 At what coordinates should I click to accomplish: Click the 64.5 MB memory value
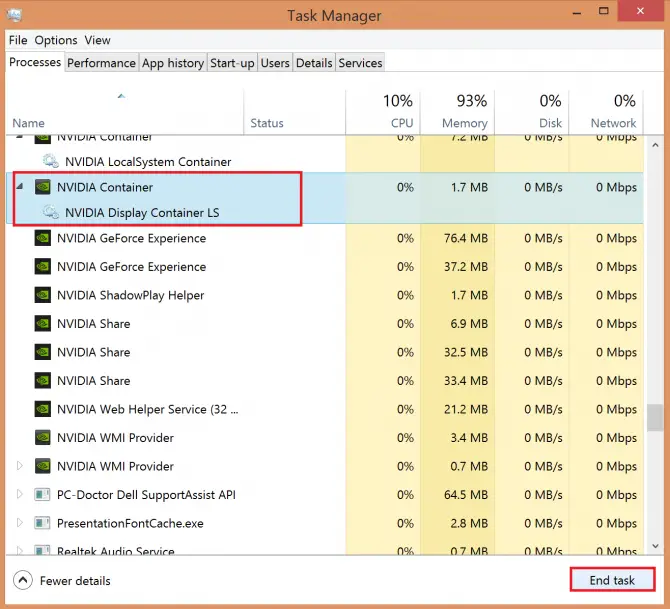[466, 495]
